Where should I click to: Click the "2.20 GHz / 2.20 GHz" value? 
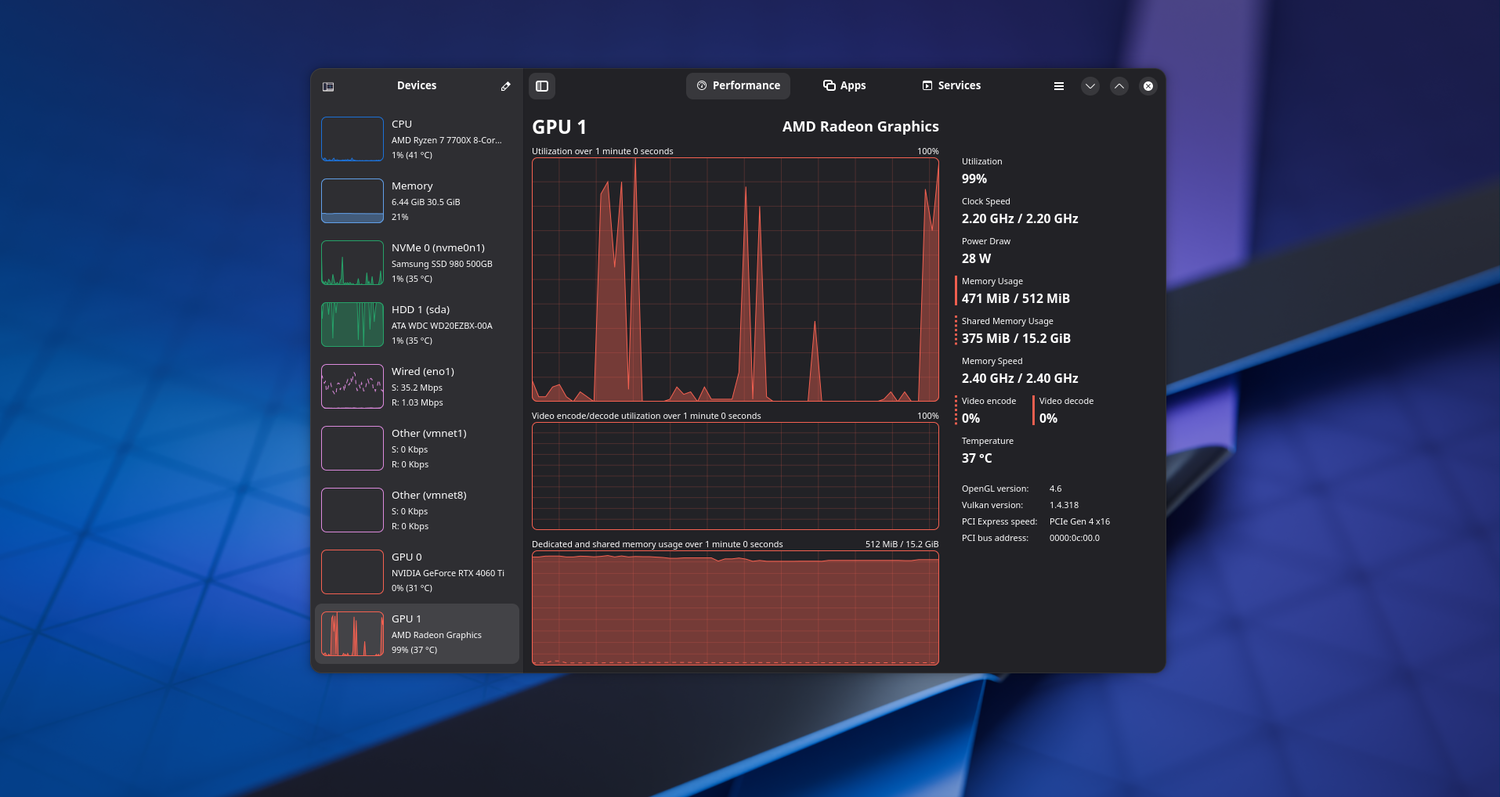[1020, 219]
